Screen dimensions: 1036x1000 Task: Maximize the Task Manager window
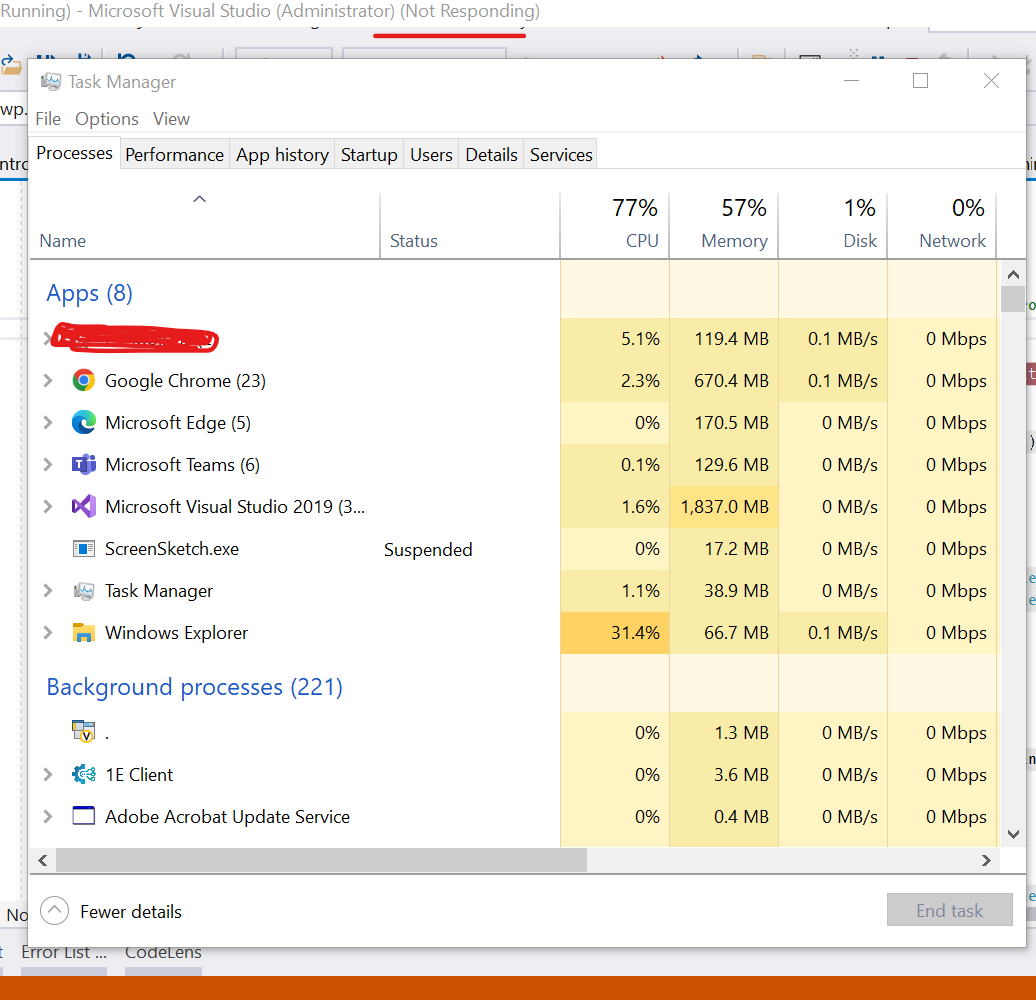point(920,81)
